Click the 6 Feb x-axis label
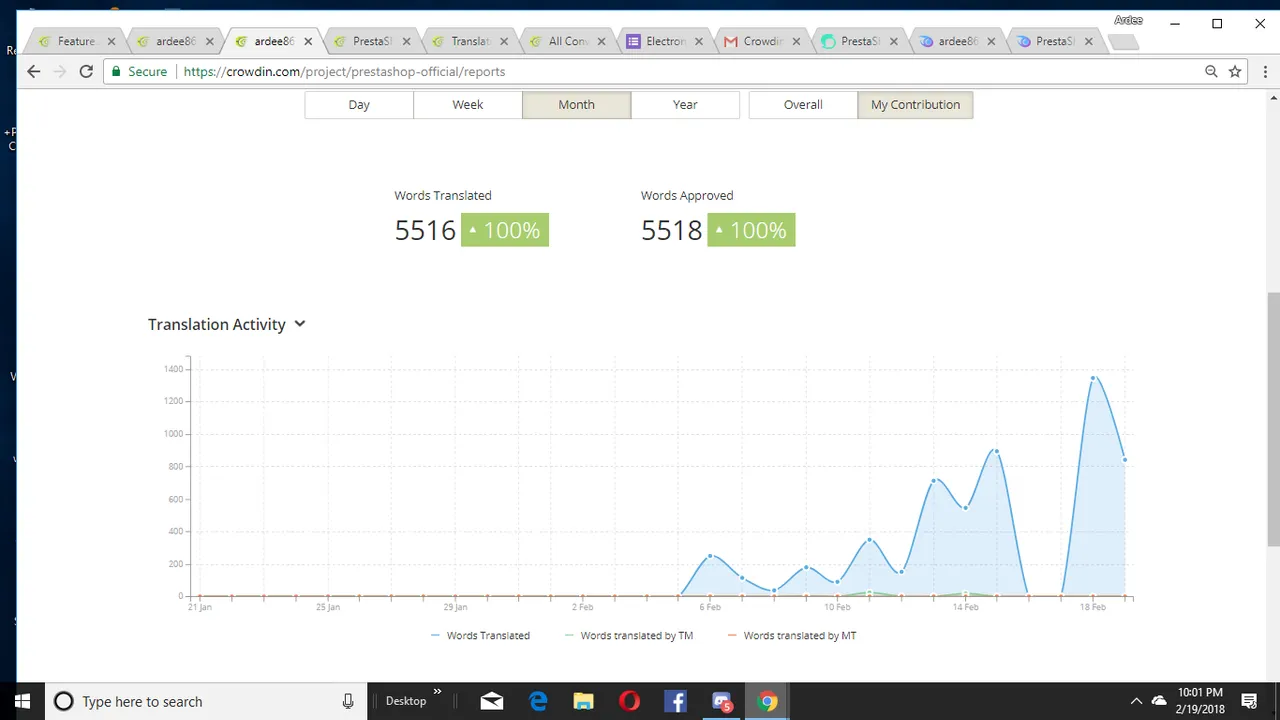 point(710,607)
